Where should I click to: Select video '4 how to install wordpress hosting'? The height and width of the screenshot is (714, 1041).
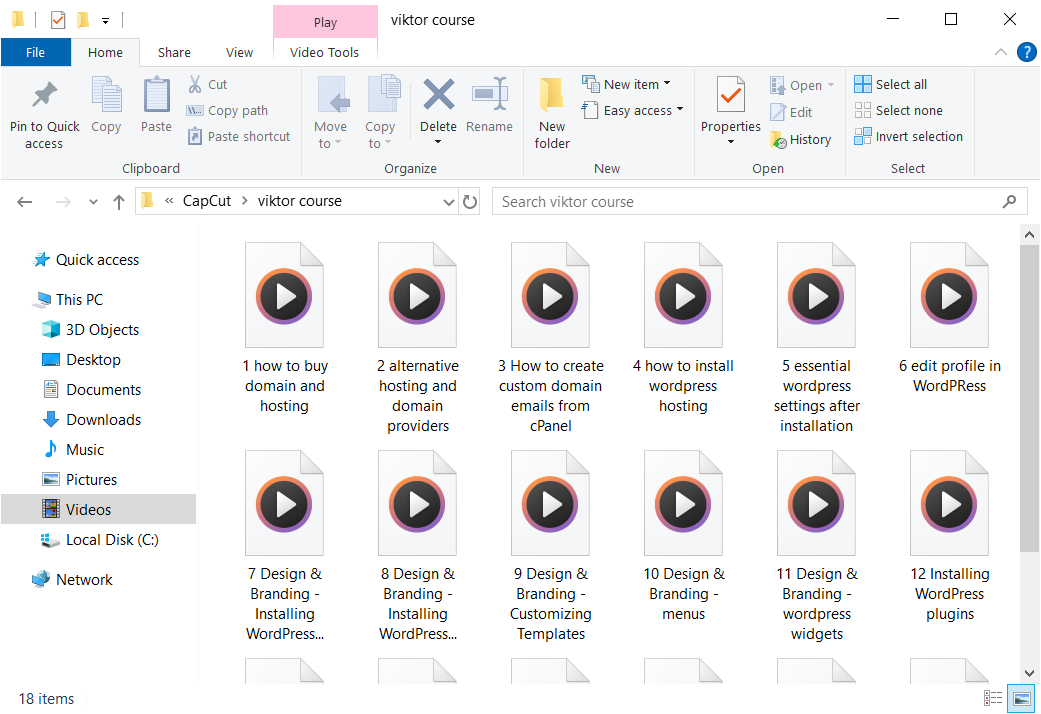683,327
